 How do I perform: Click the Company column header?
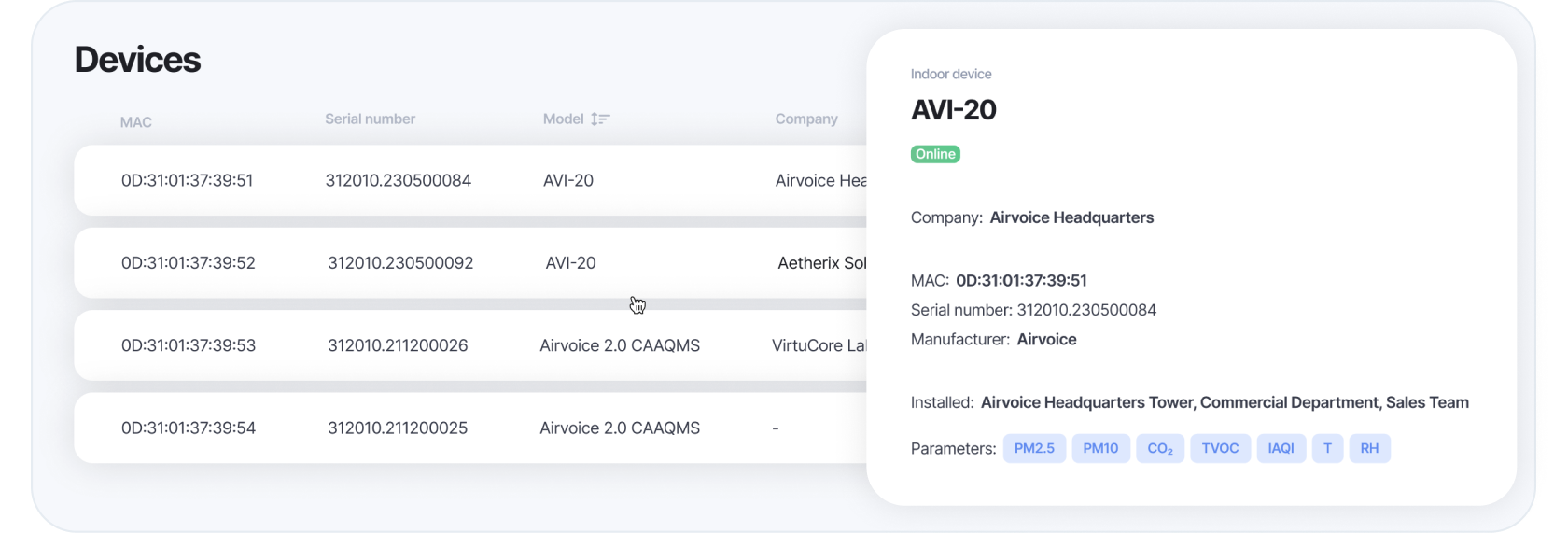tap(806, 119)
